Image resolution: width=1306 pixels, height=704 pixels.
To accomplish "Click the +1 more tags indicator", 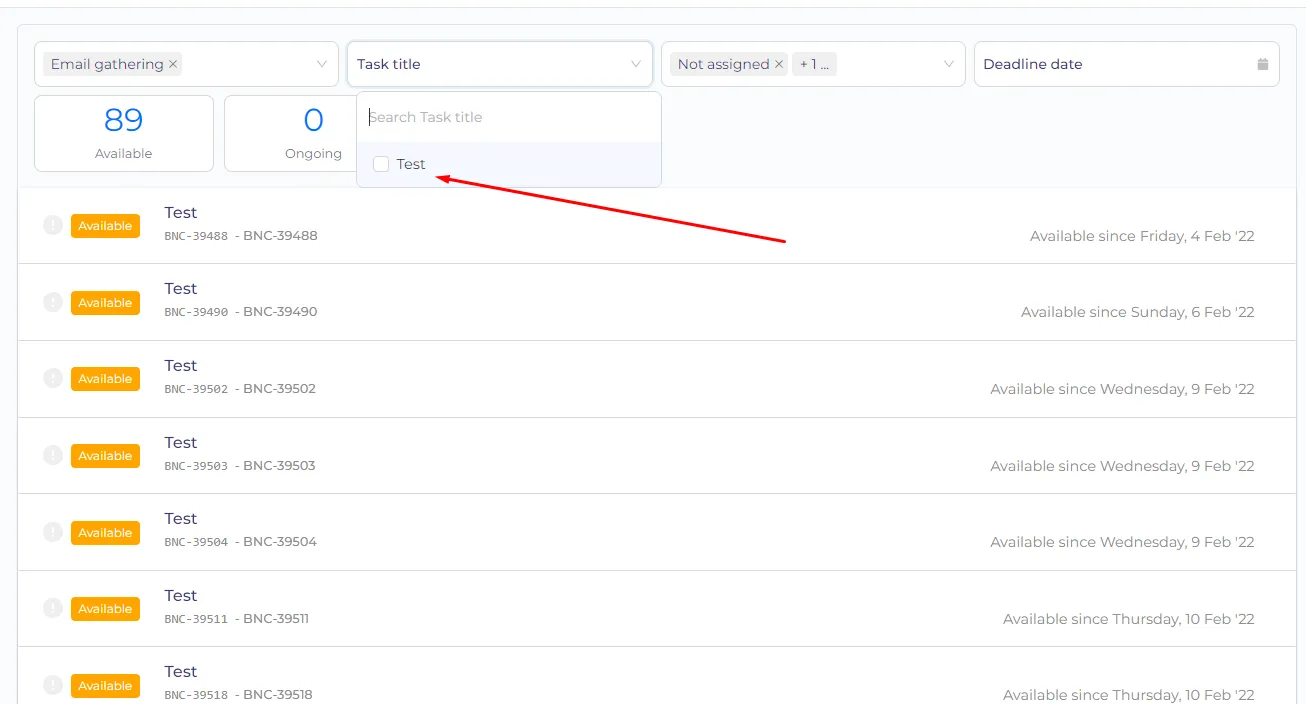I will 814,64.
